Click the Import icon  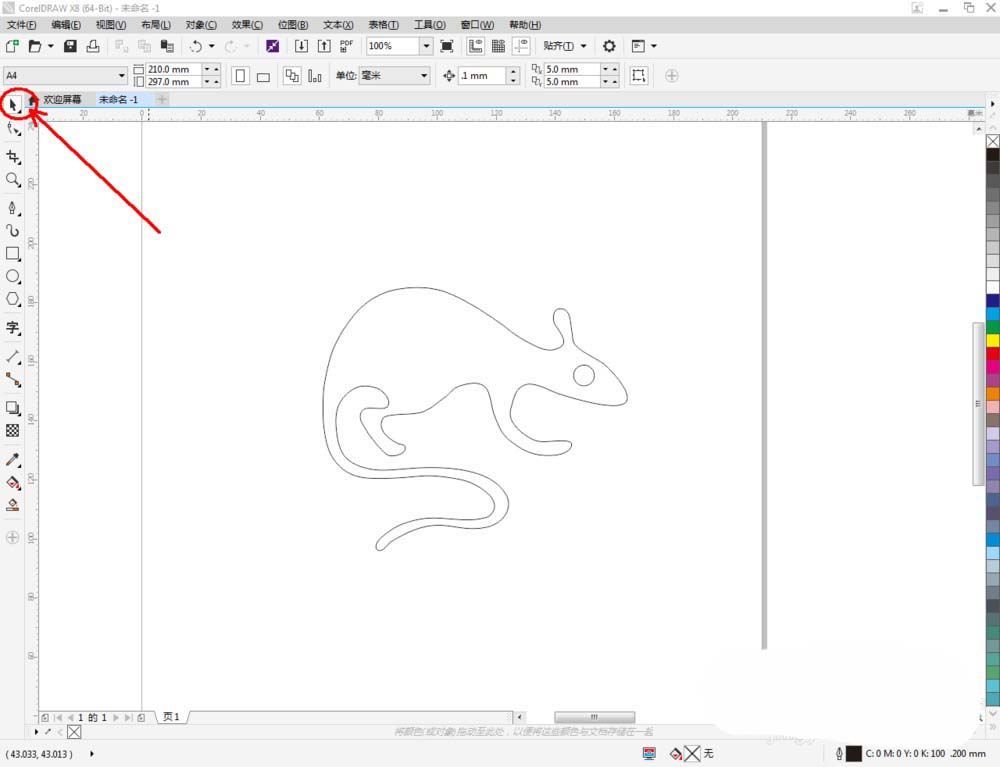301,46
